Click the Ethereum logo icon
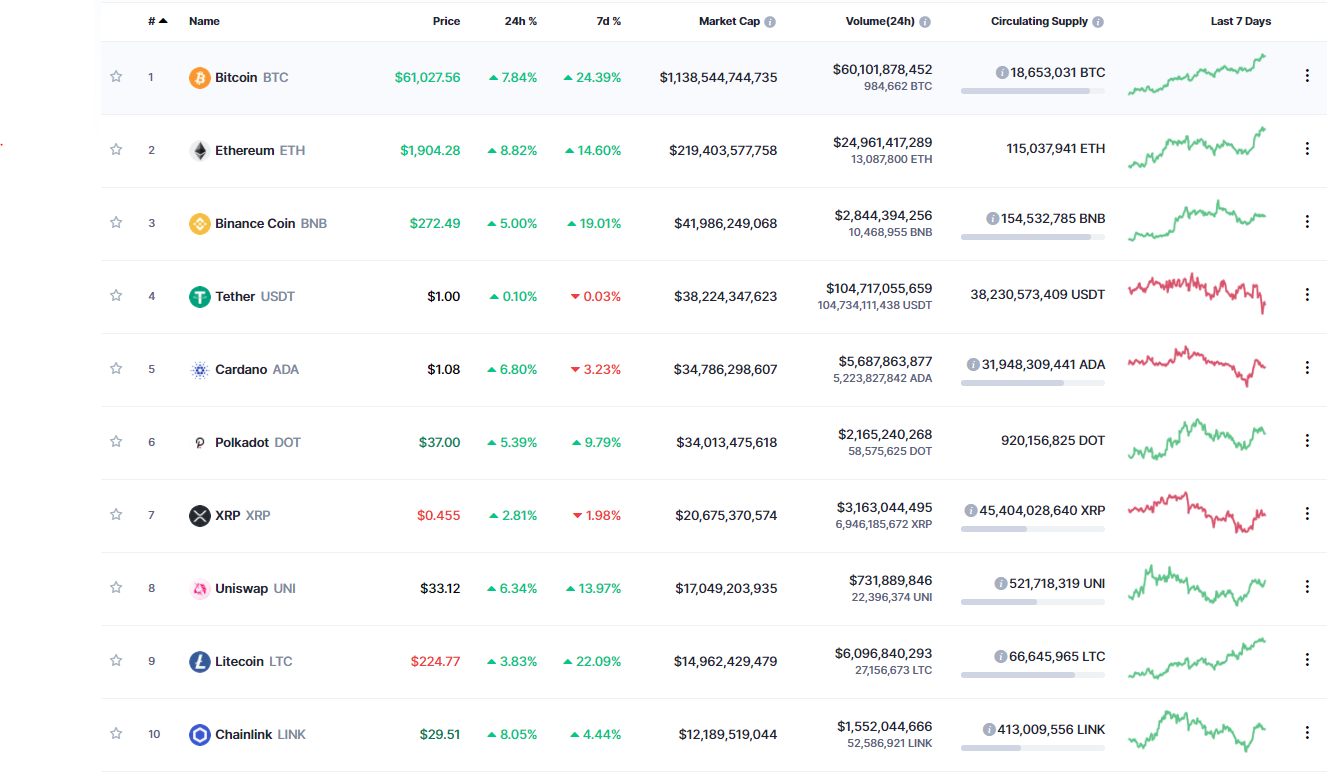The width and height of the screenshot is (1327, 775). [x=200, y=150]
